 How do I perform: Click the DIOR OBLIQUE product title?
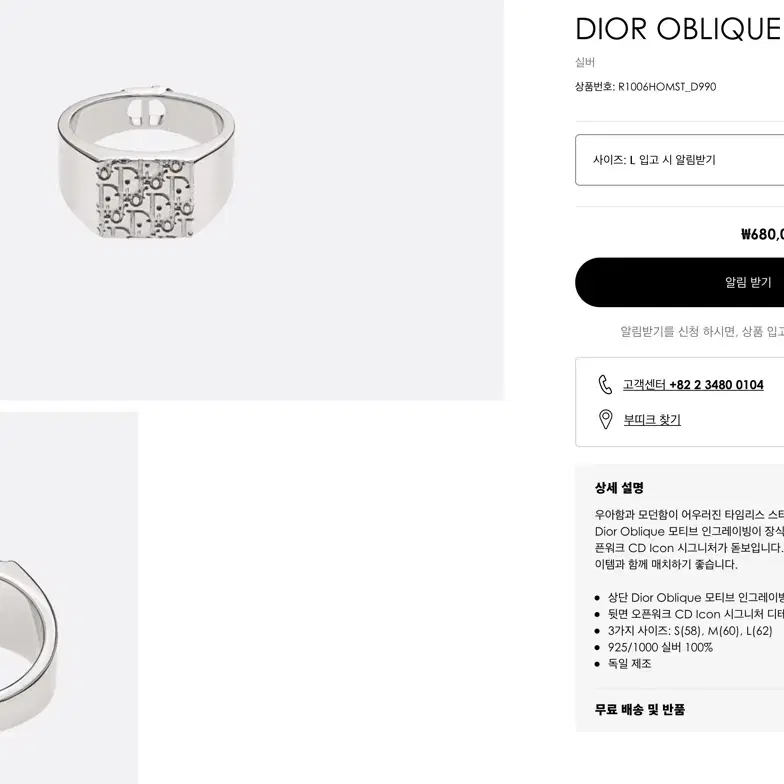coord(678,28)
